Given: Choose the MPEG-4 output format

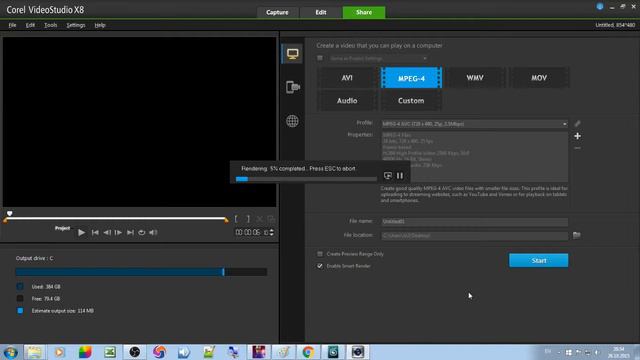Looking at the screenshot, I should pos(411,78).
